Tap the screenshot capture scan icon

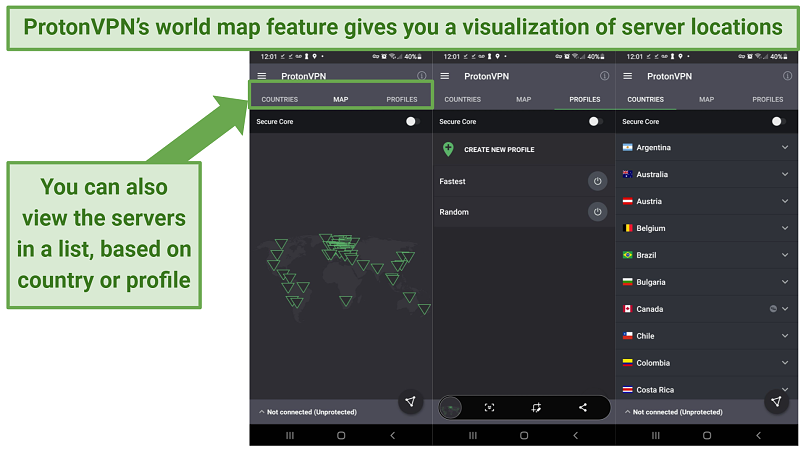tap(489, 408)
